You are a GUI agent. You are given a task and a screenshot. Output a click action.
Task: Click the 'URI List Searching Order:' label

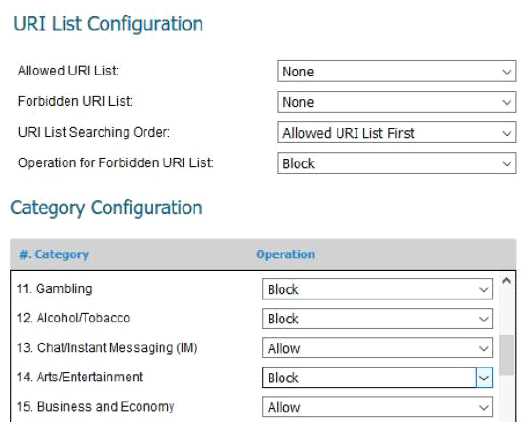point(94,132)
